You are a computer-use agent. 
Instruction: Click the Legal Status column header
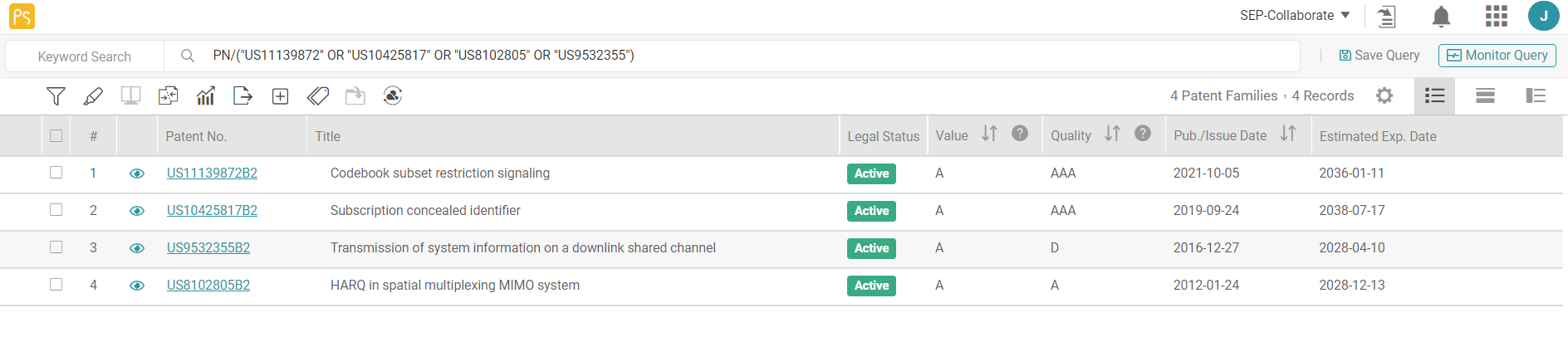[884, 136]
